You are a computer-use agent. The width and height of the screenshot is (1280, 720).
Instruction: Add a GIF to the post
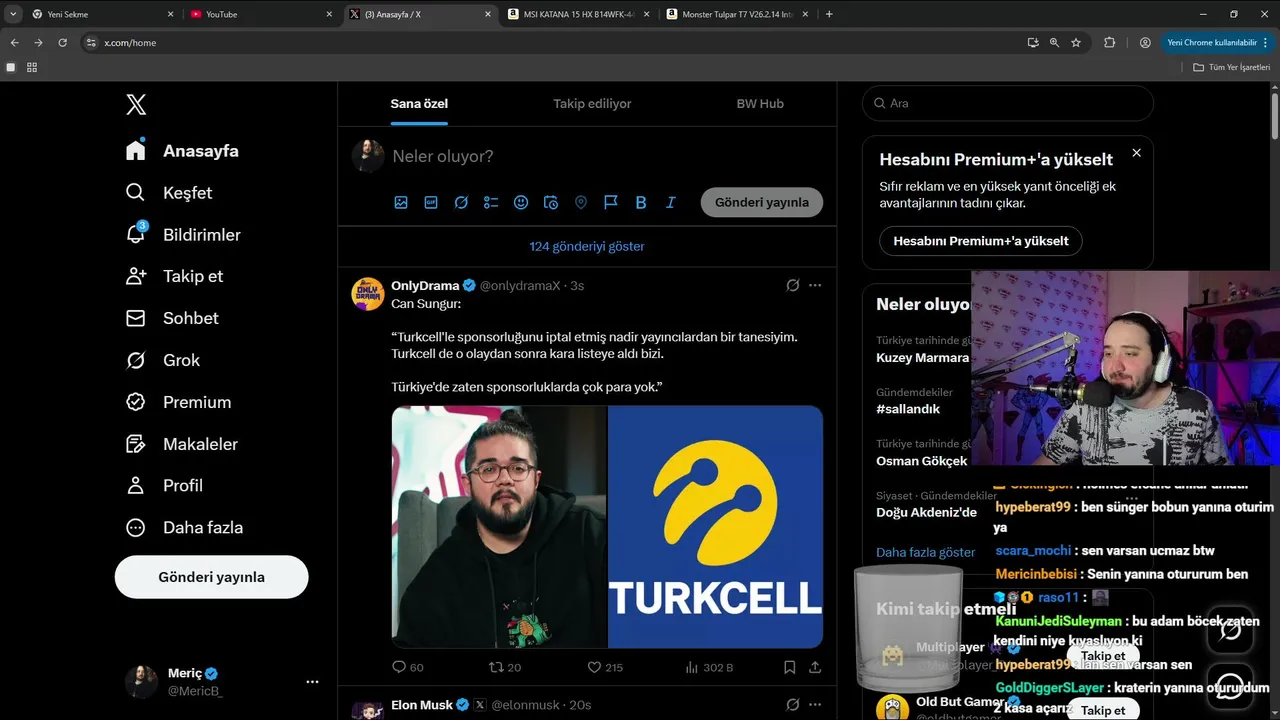click(431, 202)
